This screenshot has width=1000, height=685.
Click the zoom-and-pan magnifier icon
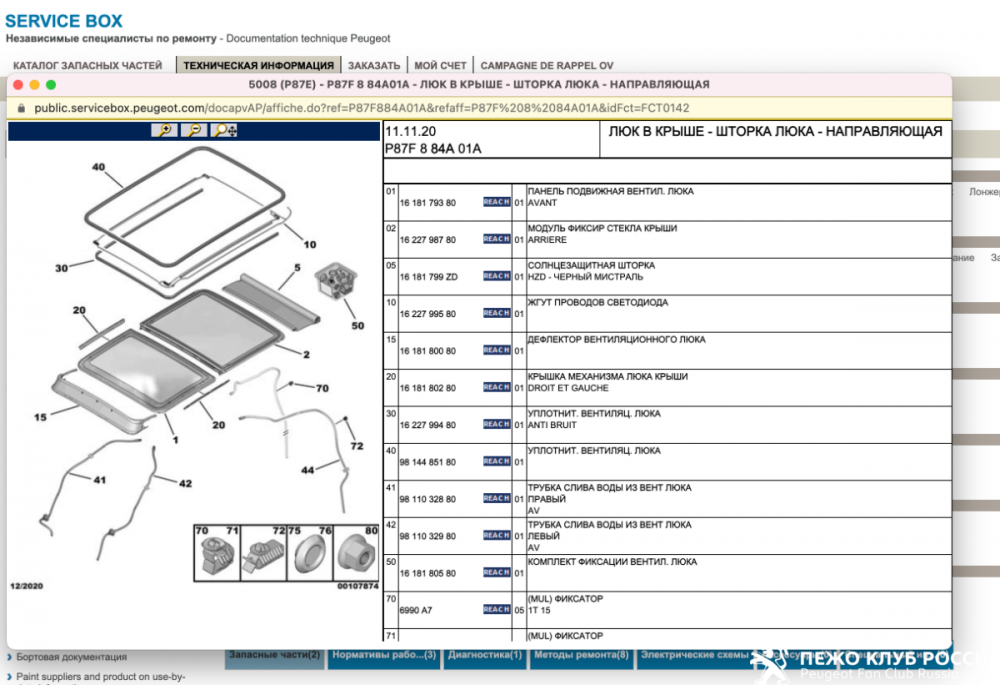tap(224, 130)
